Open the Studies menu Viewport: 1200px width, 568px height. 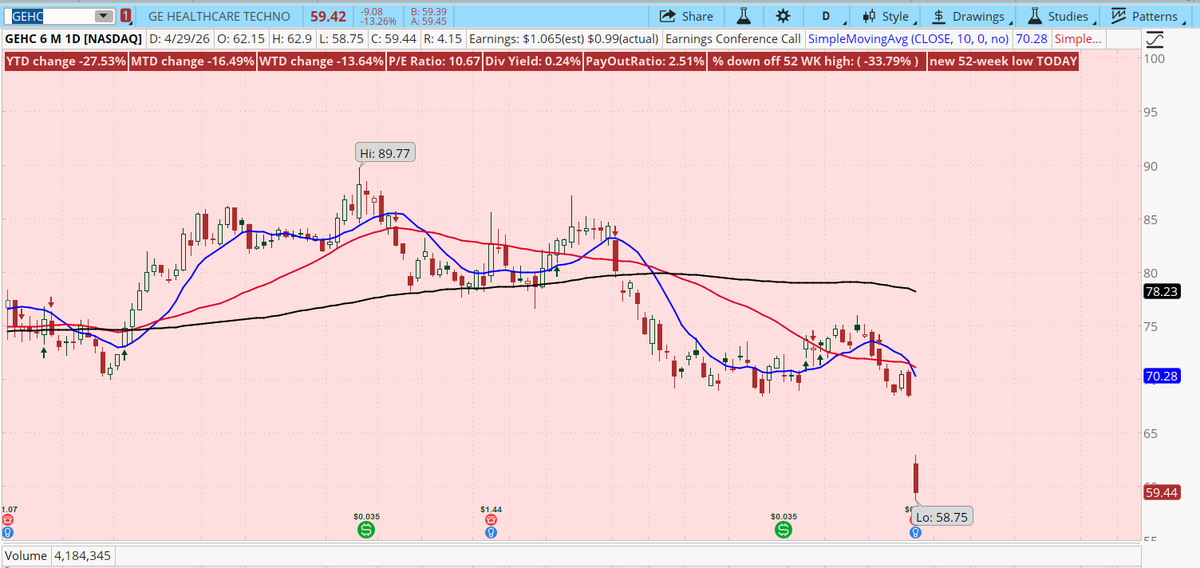1060,16
